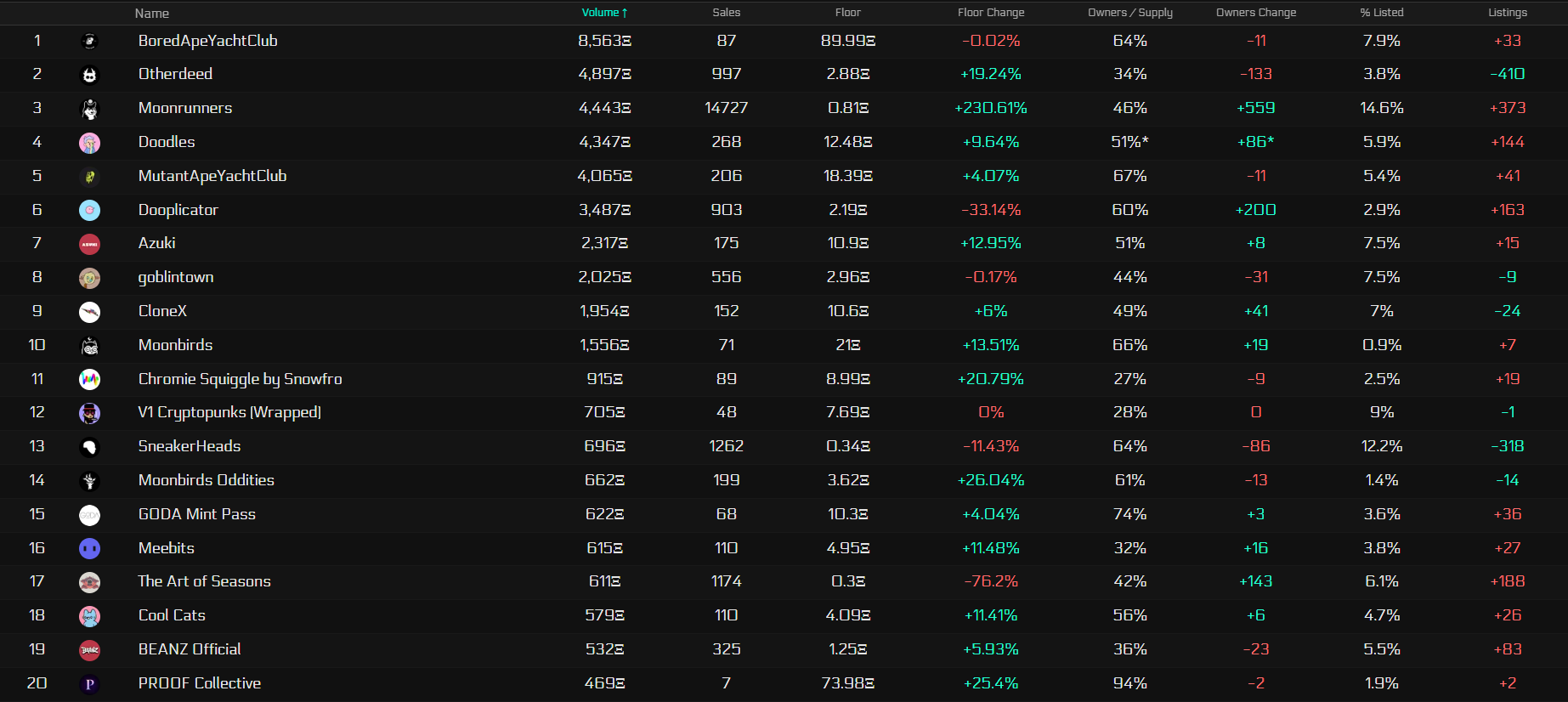Click the Meebits collection icon

(89, 548)
